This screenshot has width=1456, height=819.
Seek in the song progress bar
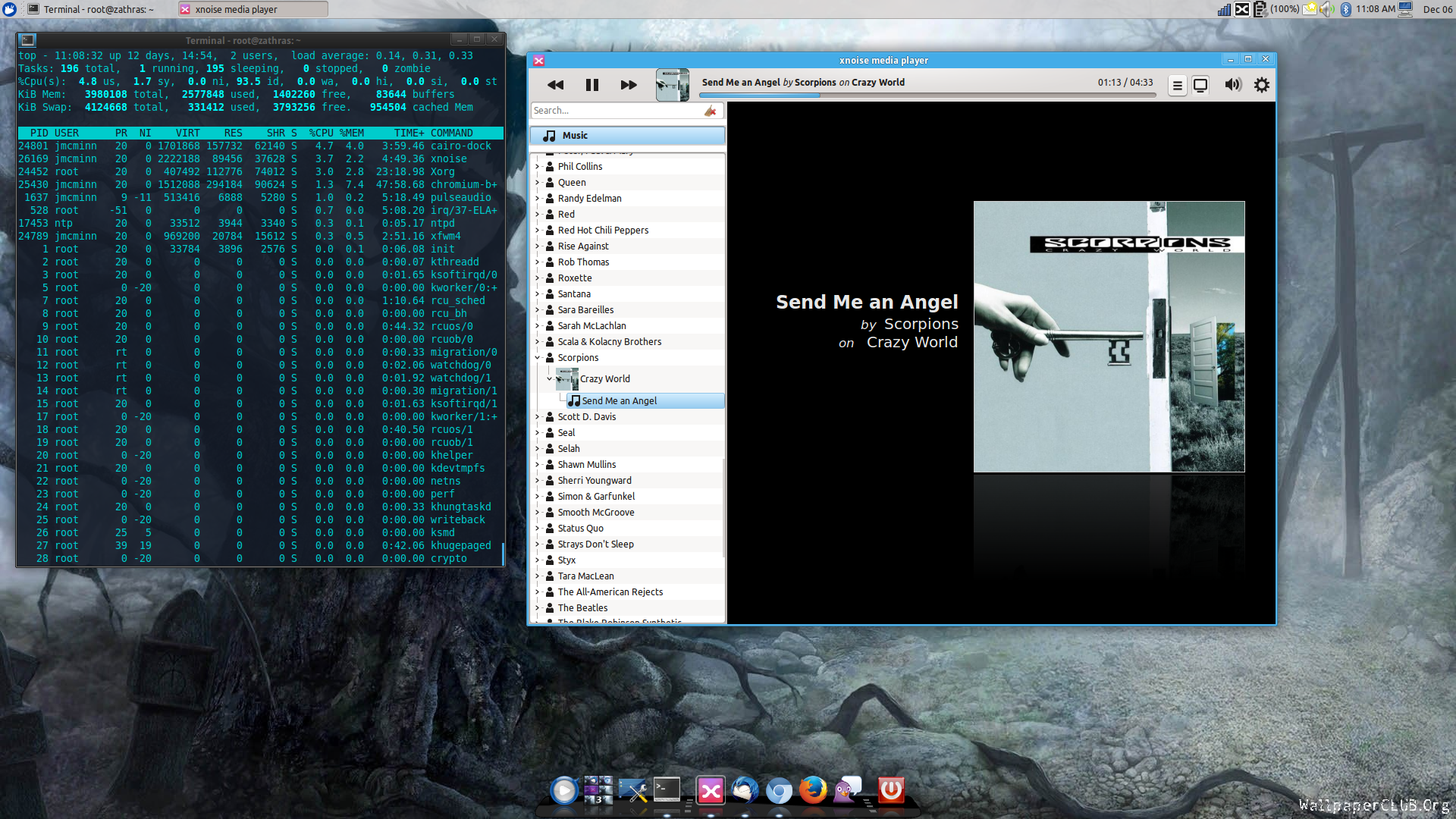(x=927, y=96)
